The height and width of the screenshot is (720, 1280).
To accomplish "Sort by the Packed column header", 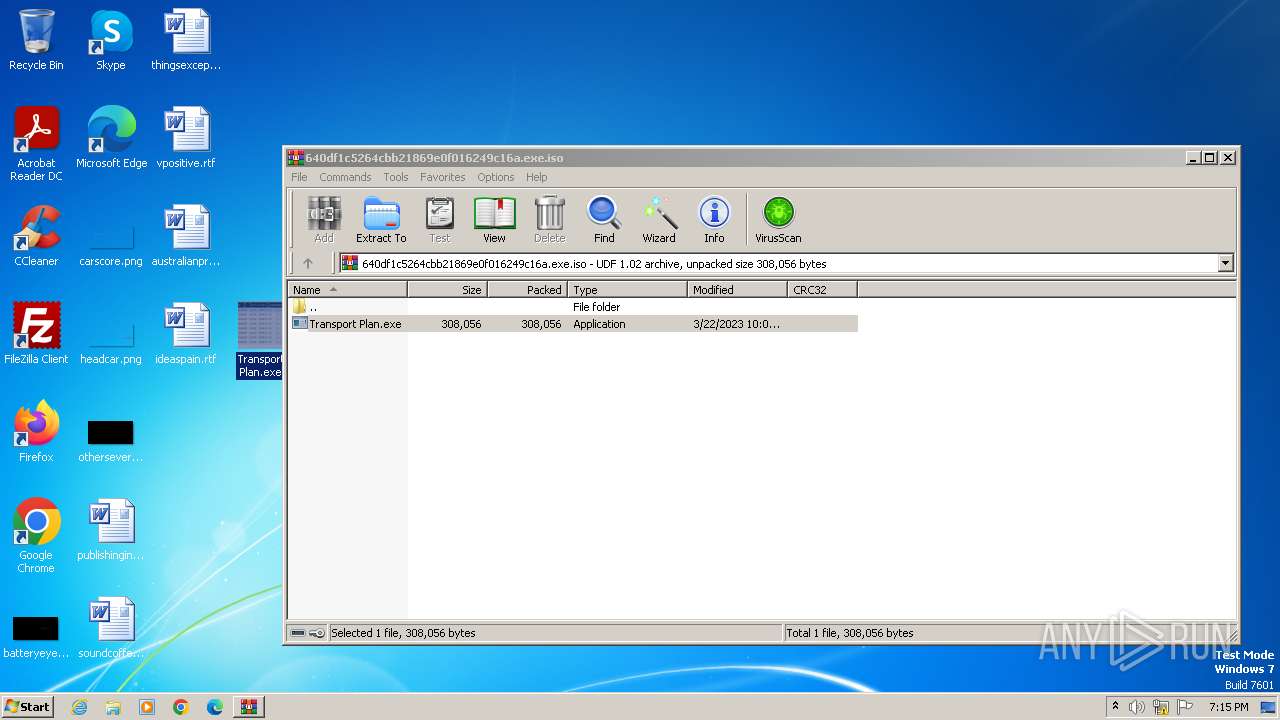I will pos(528,290).
